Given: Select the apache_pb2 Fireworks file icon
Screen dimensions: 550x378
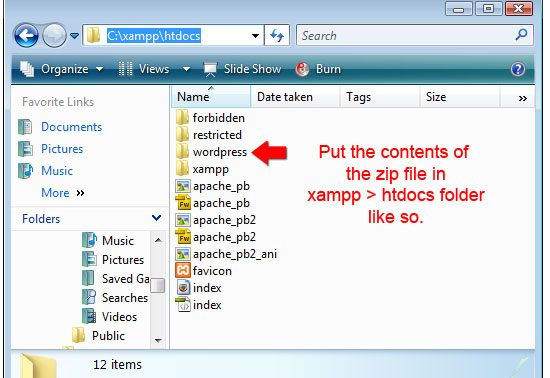Looking at the screenshot, I should coord(183,237).
